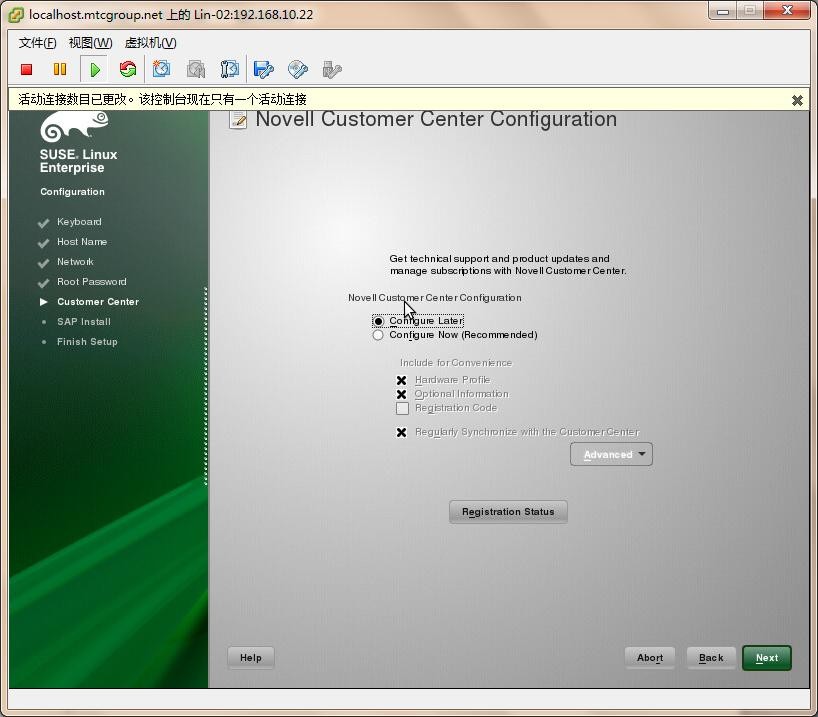Click the Help button
This screenshot has width=818, height=717.
(250, 658)
